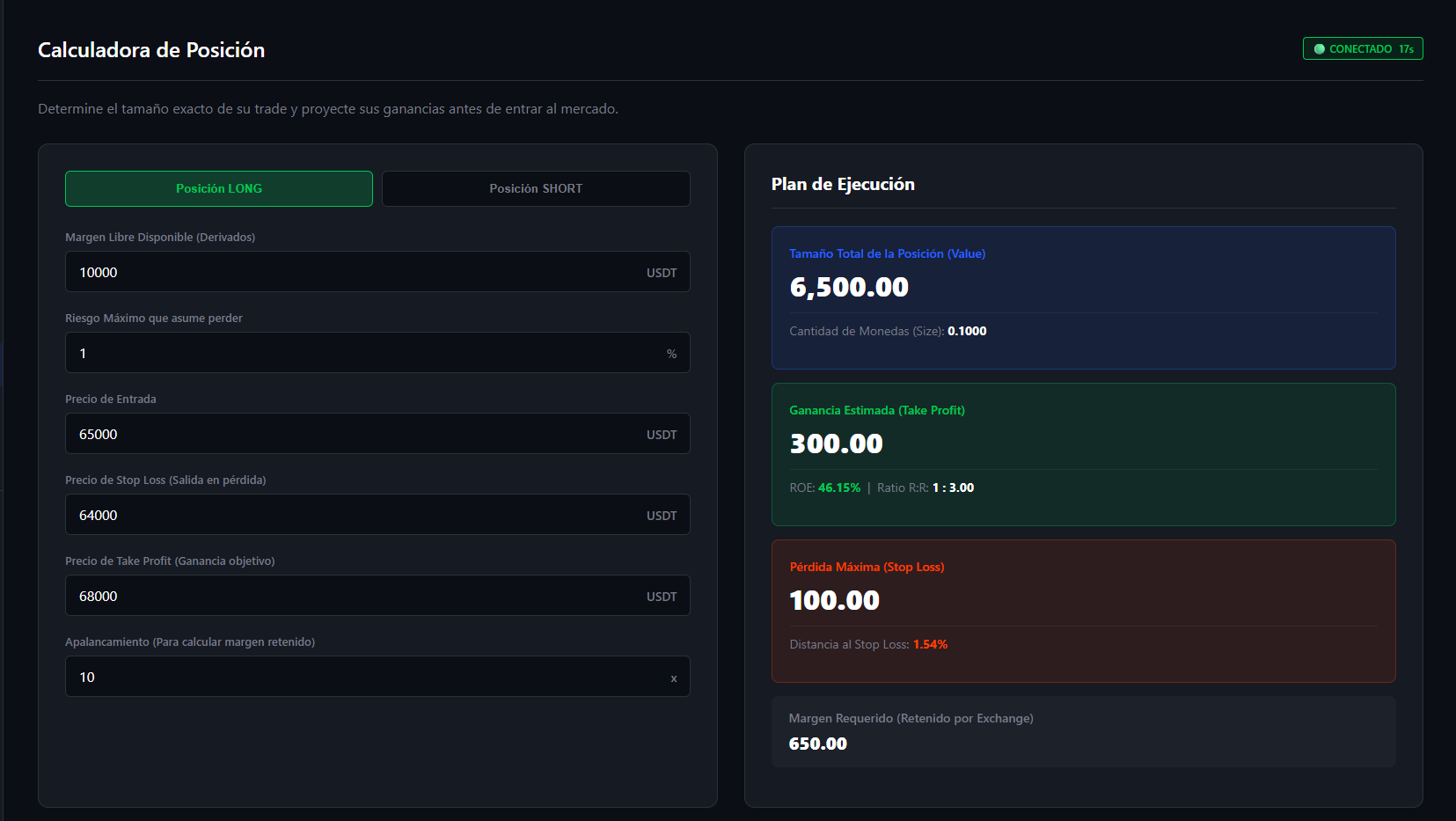Click the CONECTADO status badge
This screenshot has width=1456, height=821.
pyautogui.click(x=1362, y=48)
